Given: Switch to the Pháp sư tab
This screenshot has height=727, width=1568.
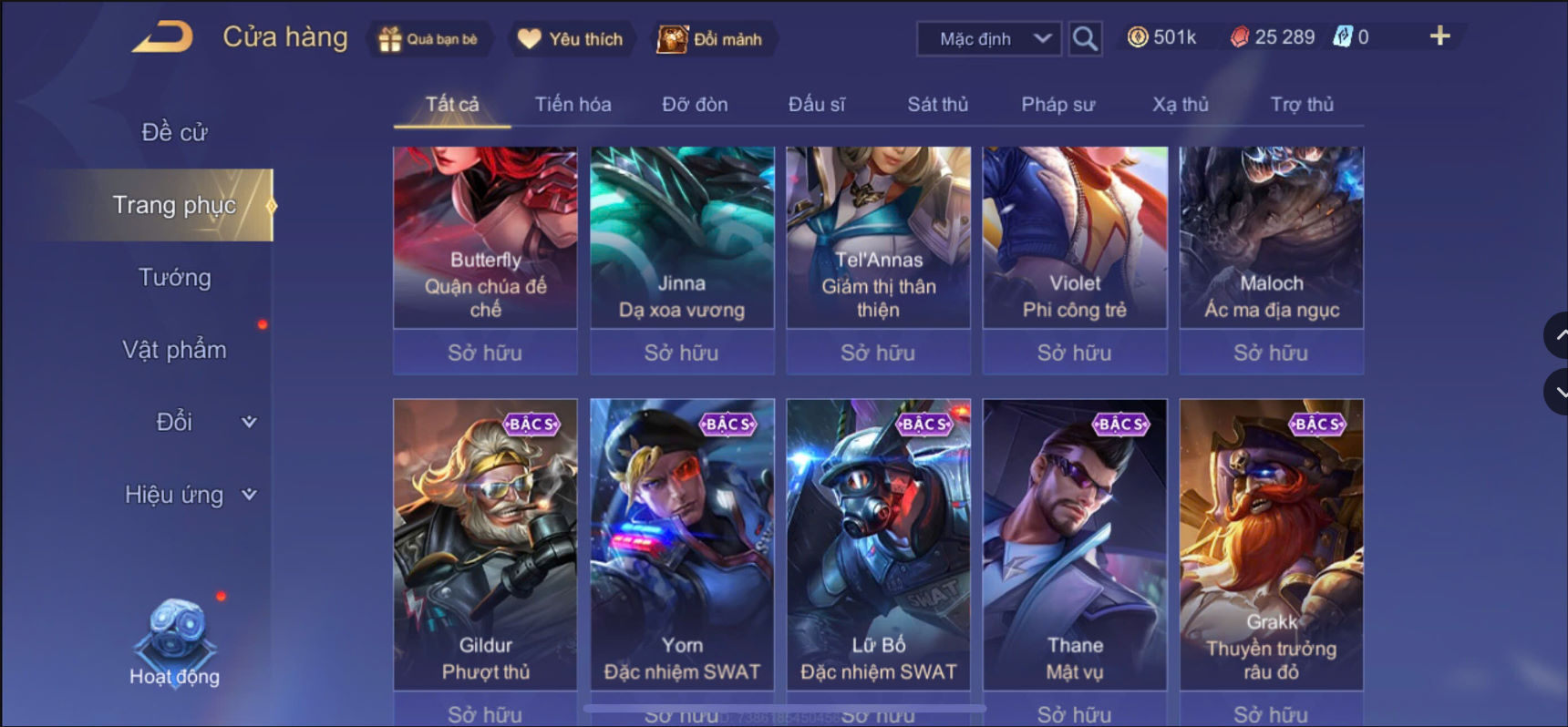Looking at the screenshot, I should pos(1057,105).
